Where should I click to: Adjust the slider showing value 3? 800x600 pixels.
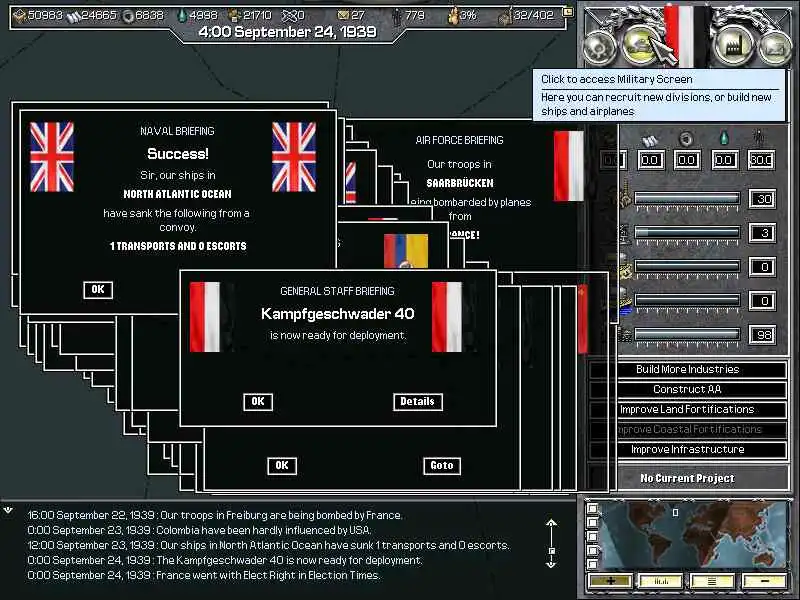687,233
